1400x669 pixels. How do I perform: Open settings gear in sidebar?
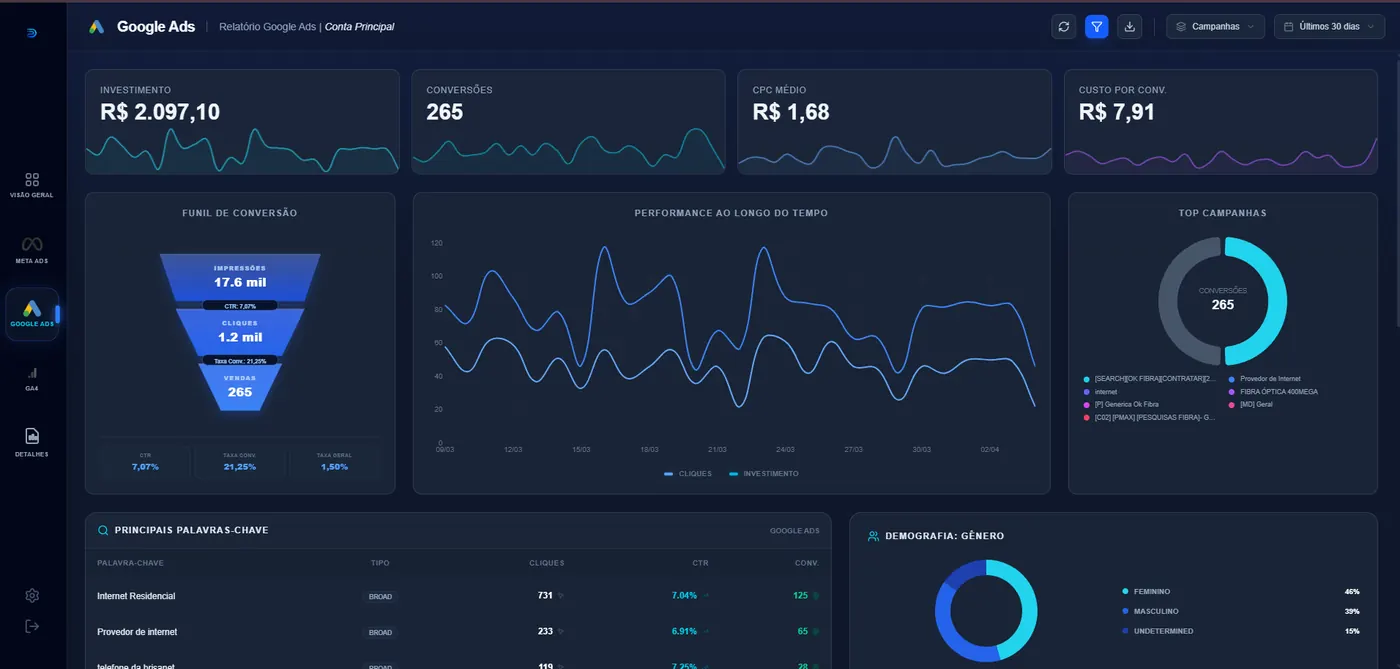[x=32, y=596]
